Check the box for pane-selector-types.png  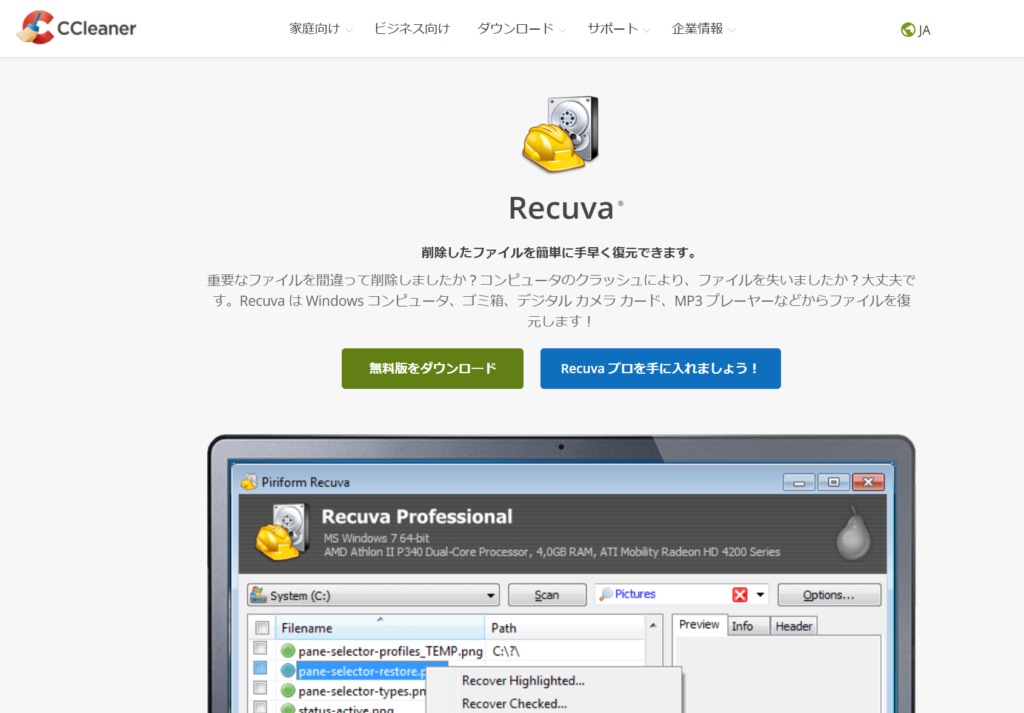click(x=260, y=689)
